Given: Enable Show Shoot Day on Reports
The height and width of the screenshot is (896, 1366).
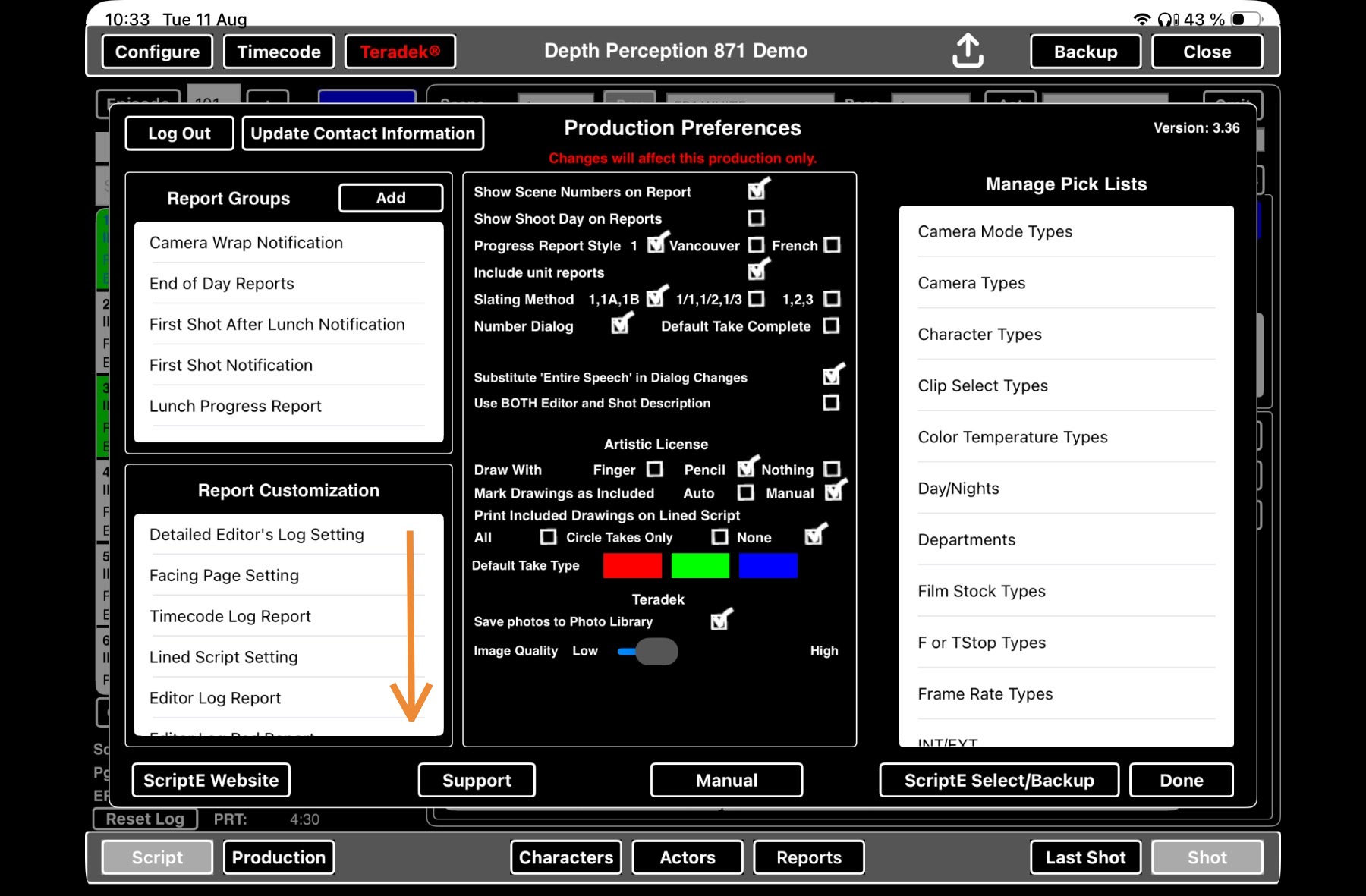Looking at the screenshot, I should tap(756, 218).
